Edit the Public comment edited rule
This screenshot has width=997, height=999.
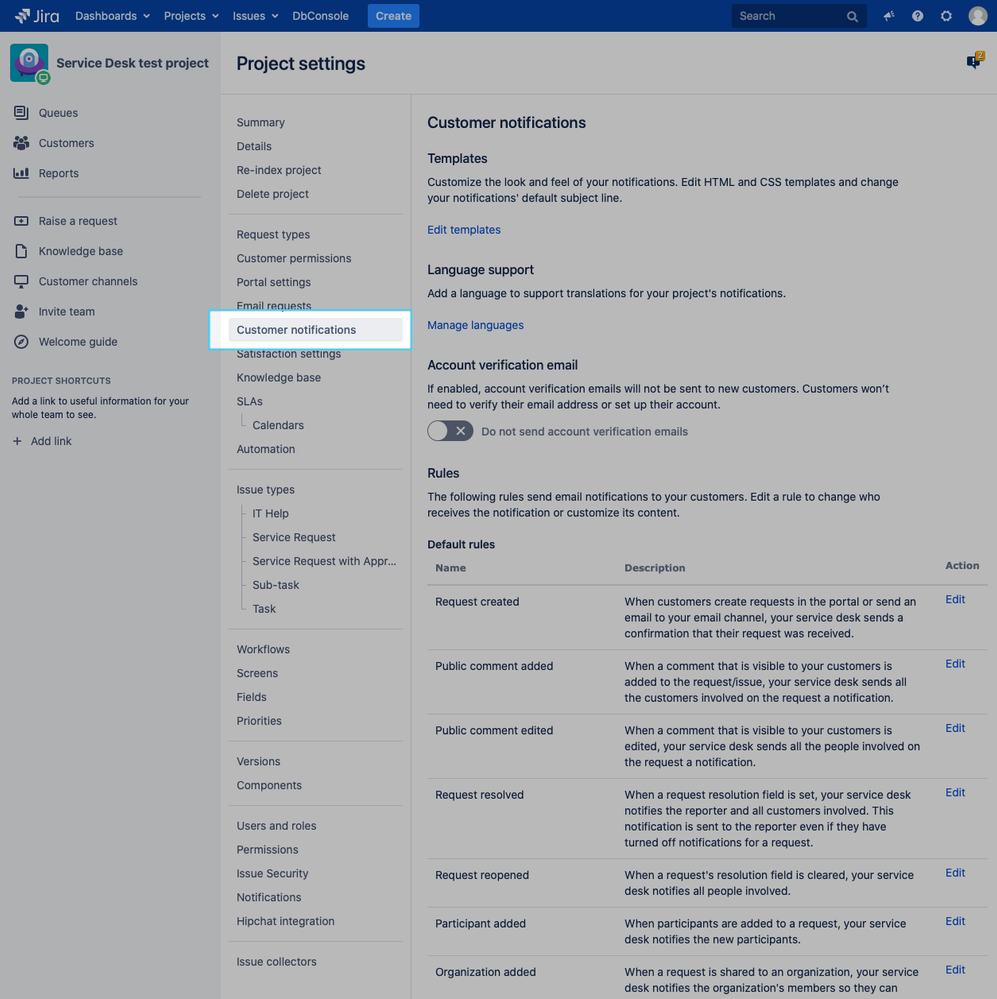pos(955,728)
